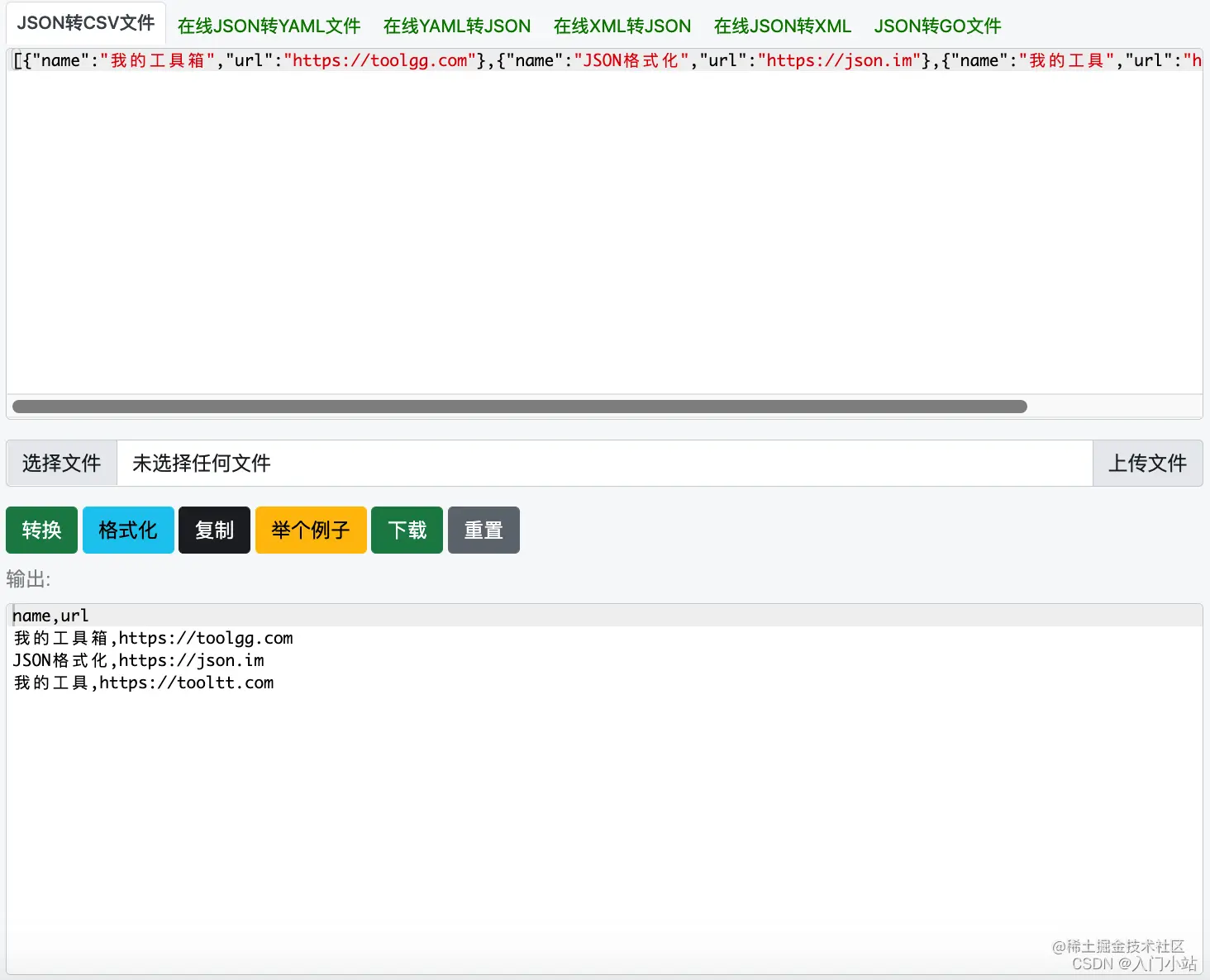Click the output row 'JSON格式化,https://json.im'
The width and height of the screenshot is (1210, 980).
tap(139, 660)
